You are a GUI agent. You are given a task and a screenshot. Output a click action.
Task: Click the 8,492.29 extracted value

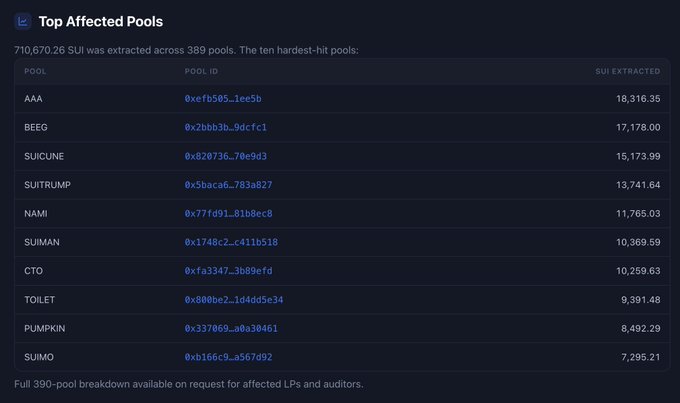click(x=641, y=328)
